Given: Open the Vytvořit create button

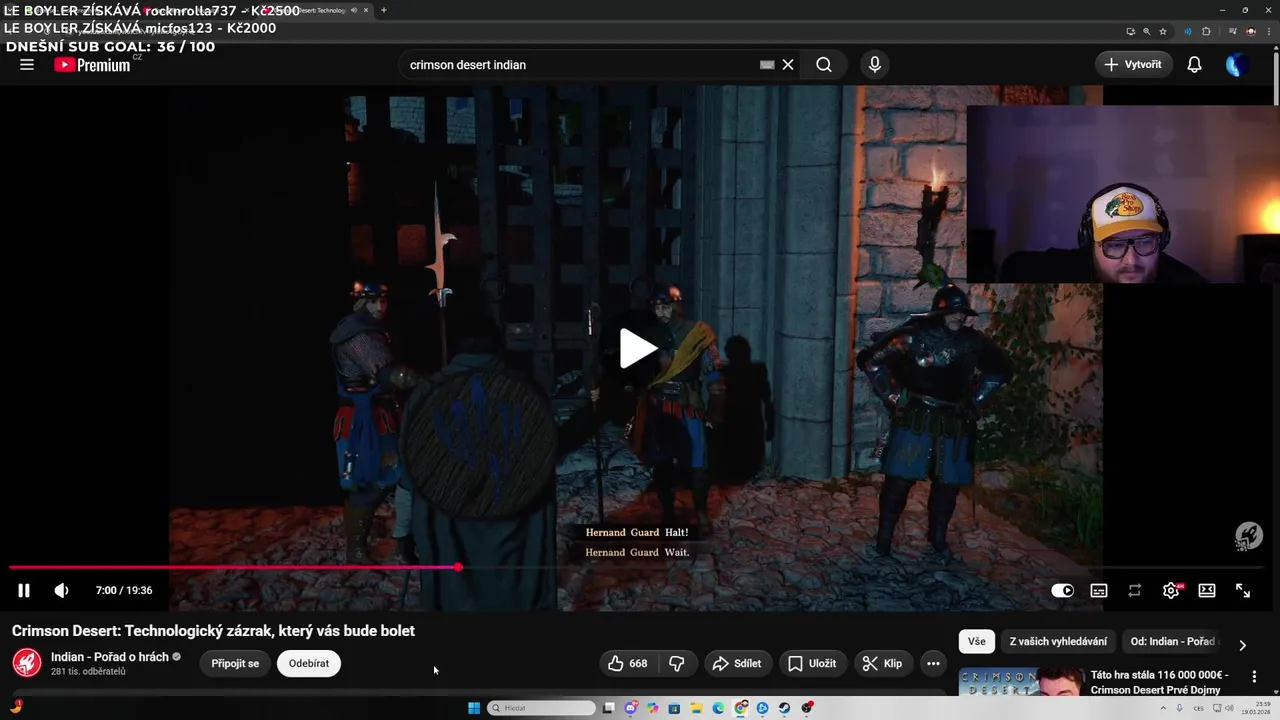Looking at the screenshot, I should point(1134,65).
